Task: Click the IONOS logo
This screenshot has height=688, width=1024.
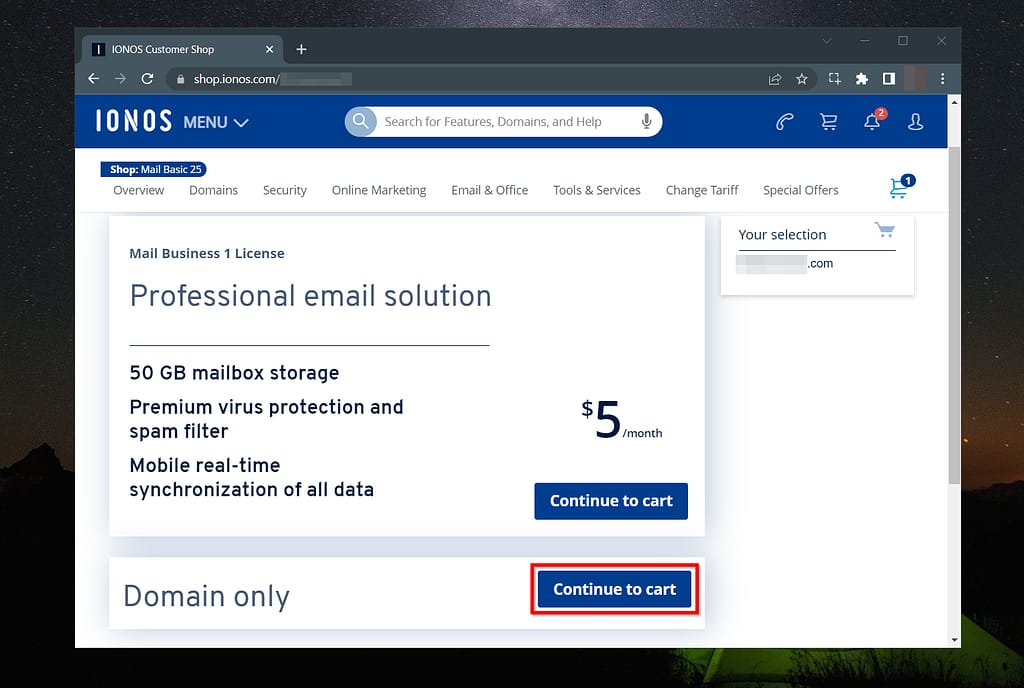Action: pos(134,121)
